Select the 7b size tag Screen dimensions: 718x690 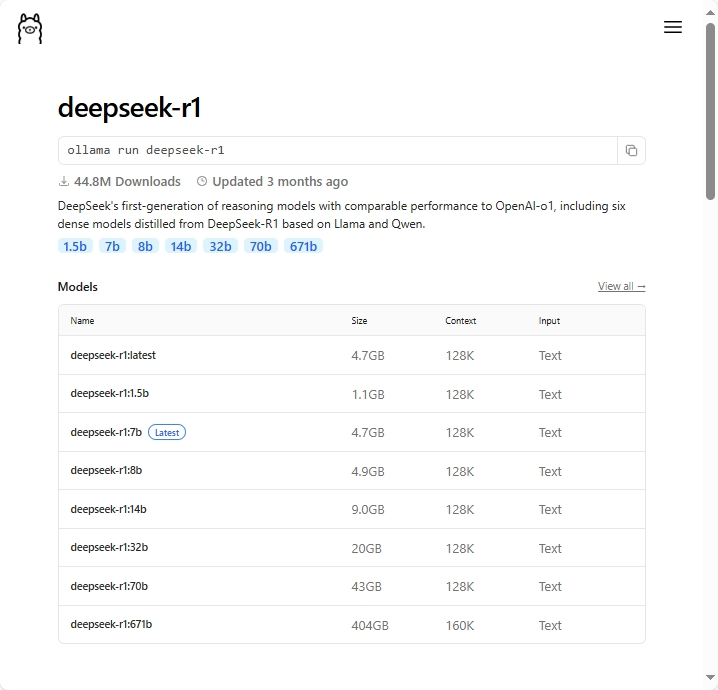(112, 246)
